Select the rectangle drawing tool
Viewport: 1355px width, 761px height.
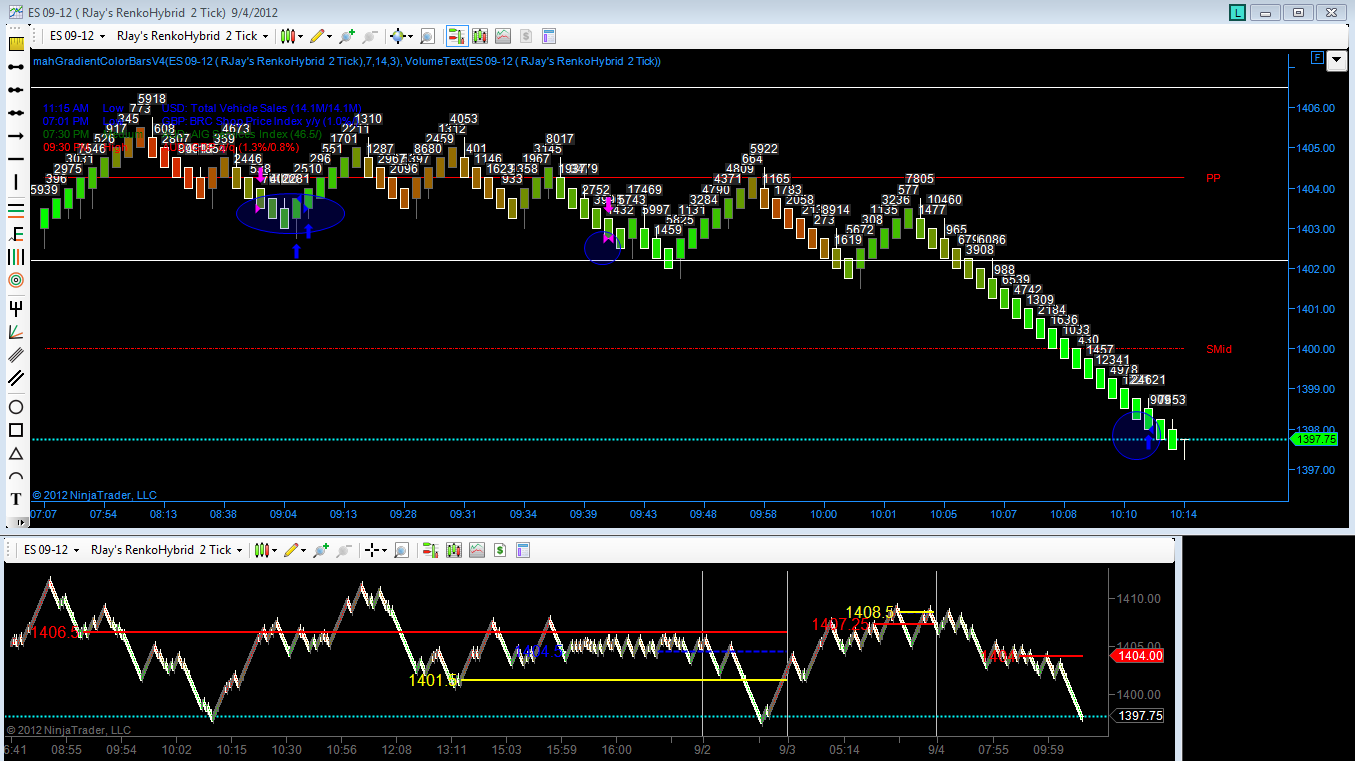click(16, 430)
